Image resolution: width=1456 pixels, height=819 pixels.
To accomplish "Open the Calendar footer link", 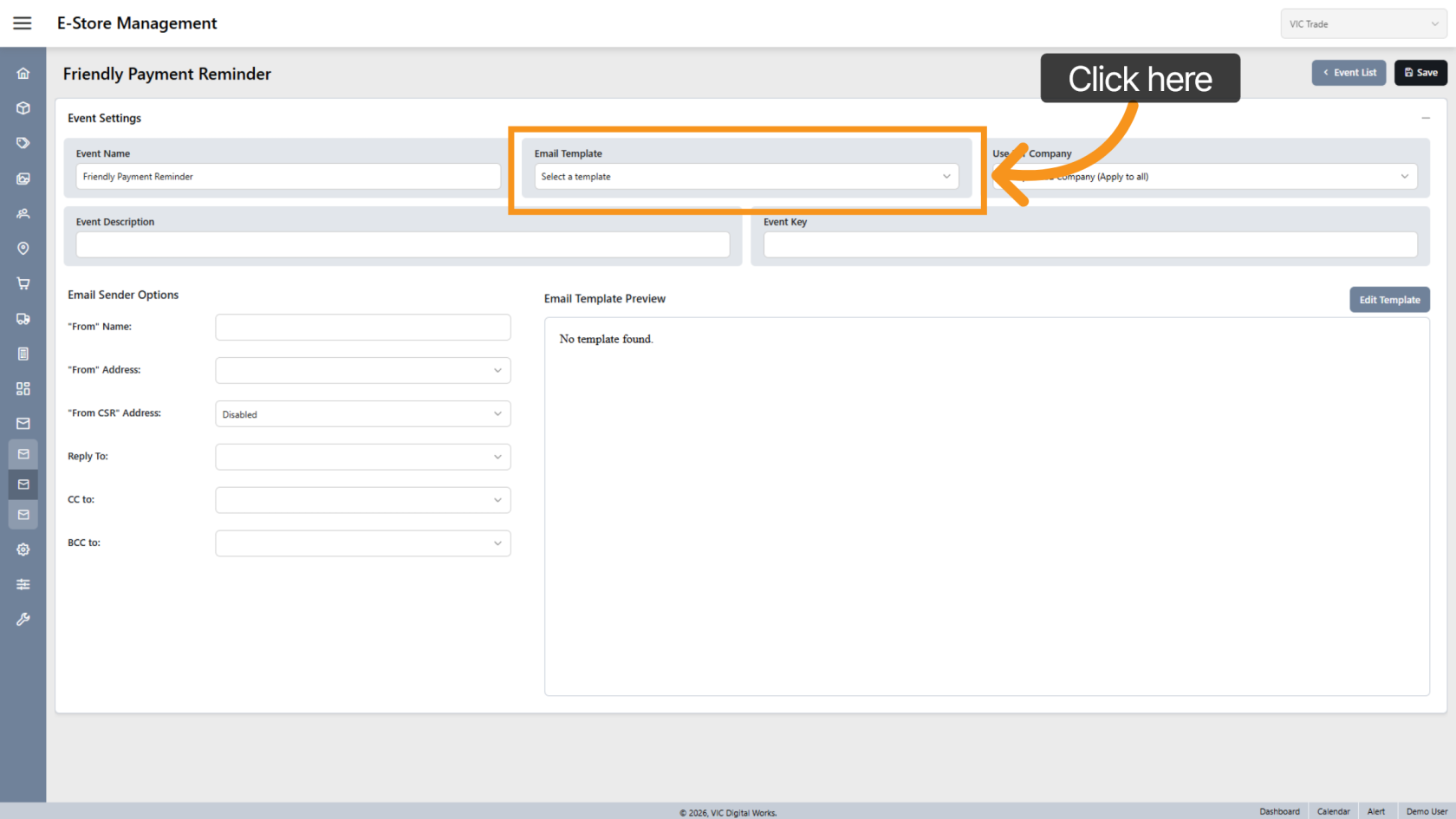I will click(1333, 811).
